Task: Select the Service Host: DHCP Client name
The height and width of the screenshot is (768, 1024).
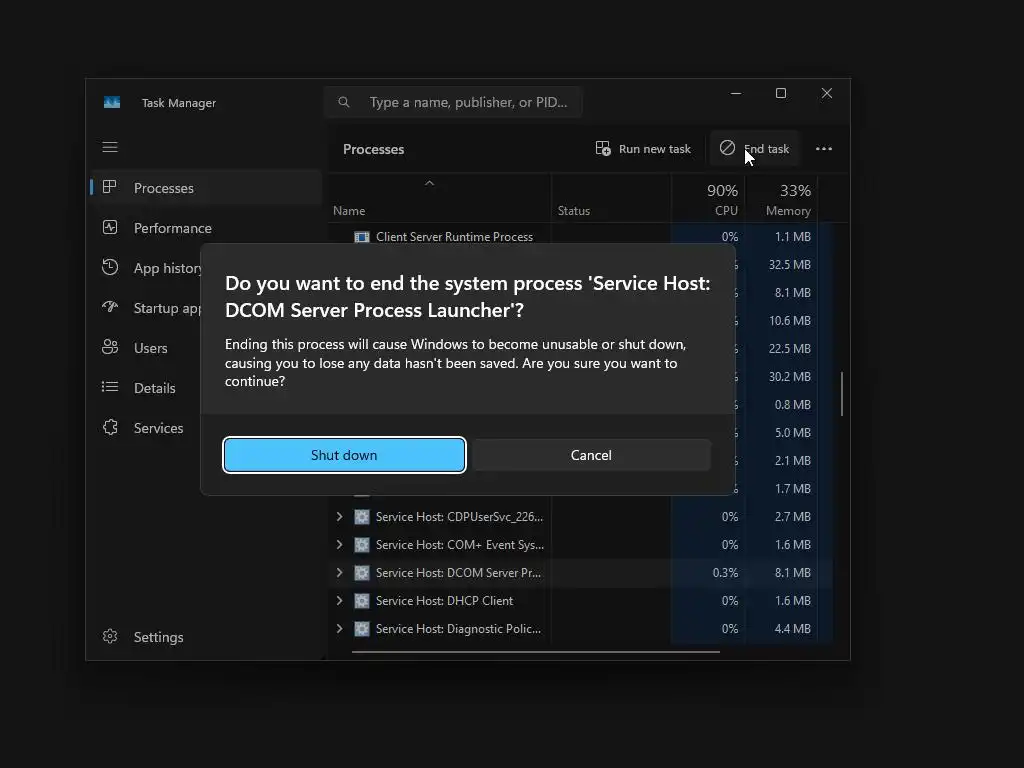Action: (444, 601)
